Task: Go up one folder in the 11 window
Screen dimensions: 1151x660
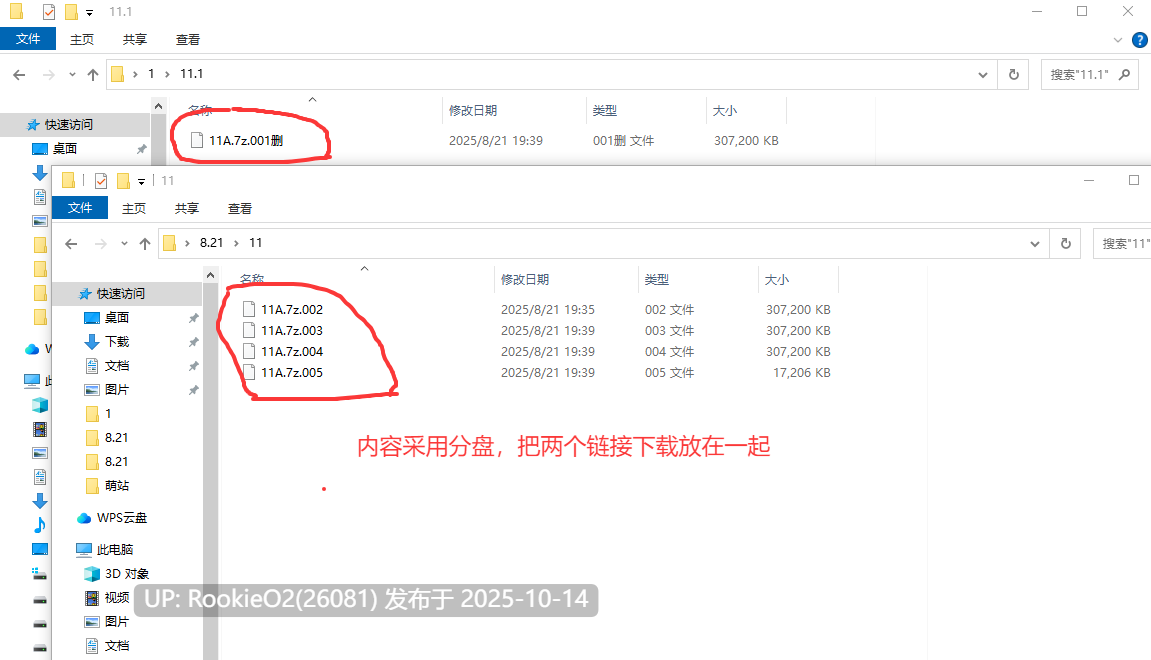Action: 145,244
